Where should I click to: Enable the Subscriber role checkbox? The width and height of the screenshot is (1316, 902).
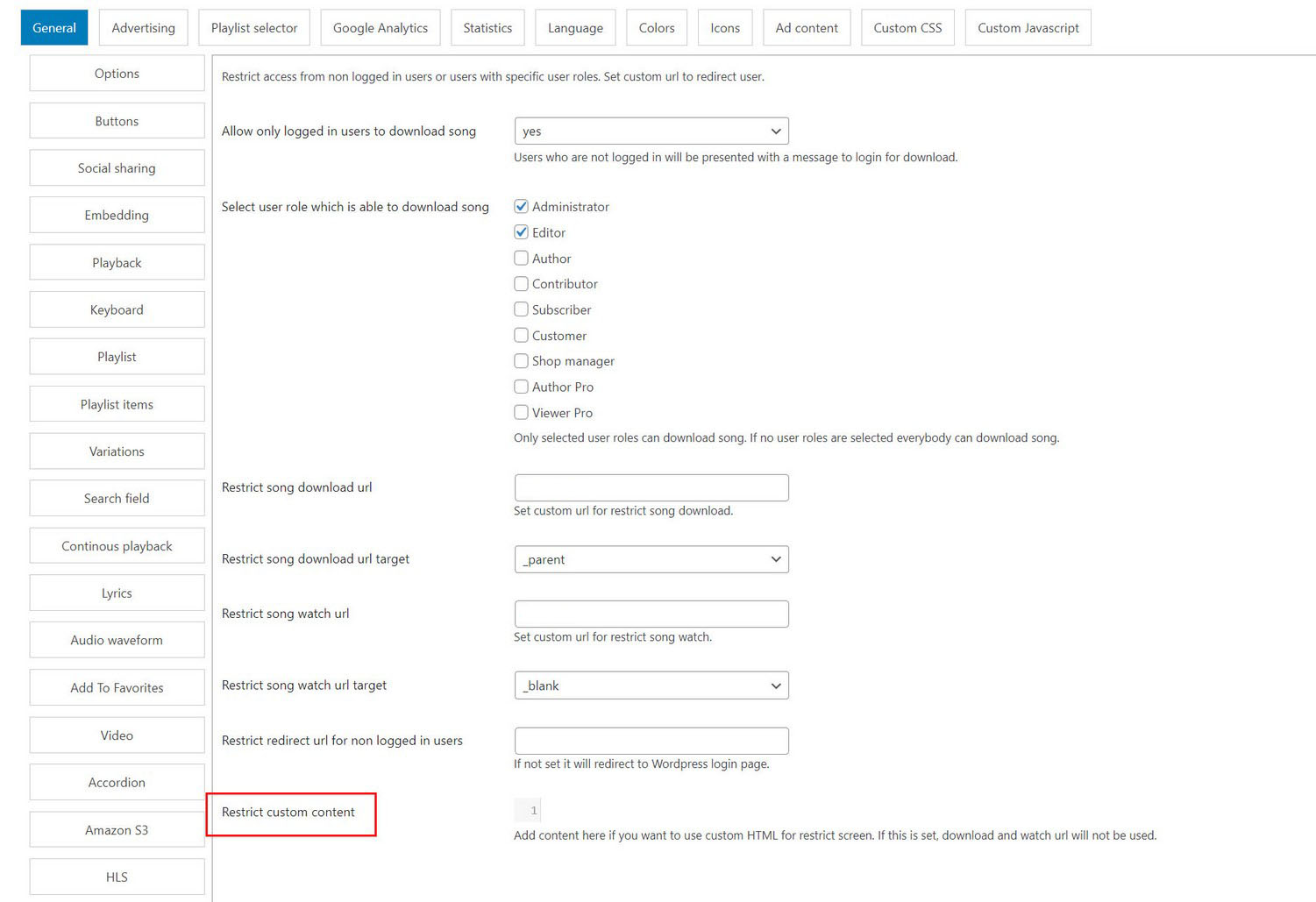click(x=521, y=309)
